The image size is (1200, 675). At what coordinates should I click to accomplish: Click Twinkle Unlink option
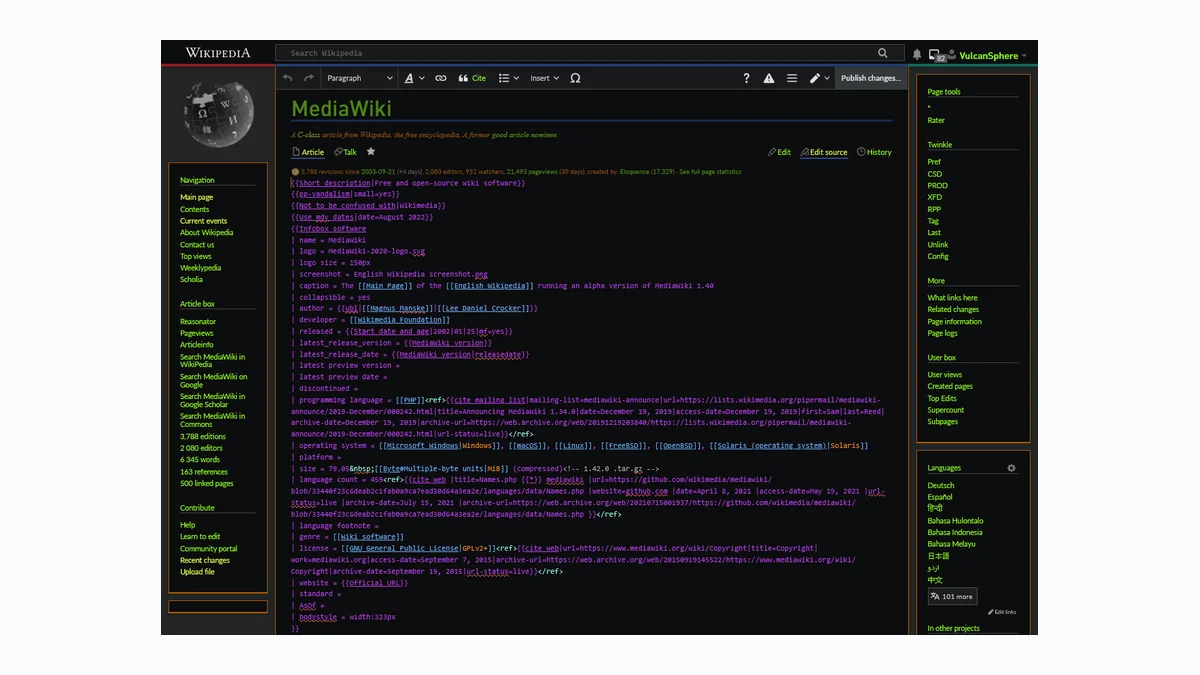[x=938, y=245]
